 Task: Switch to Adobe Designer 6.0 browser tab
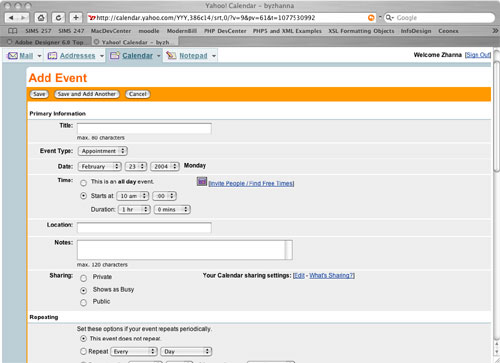point(46,42)
